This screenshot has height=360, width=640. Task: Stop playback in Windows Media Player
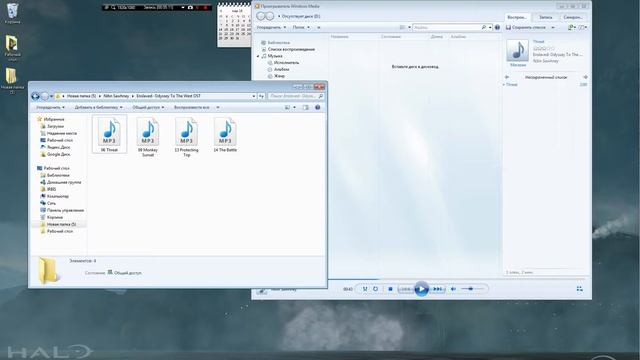click(x=390, y=289)
